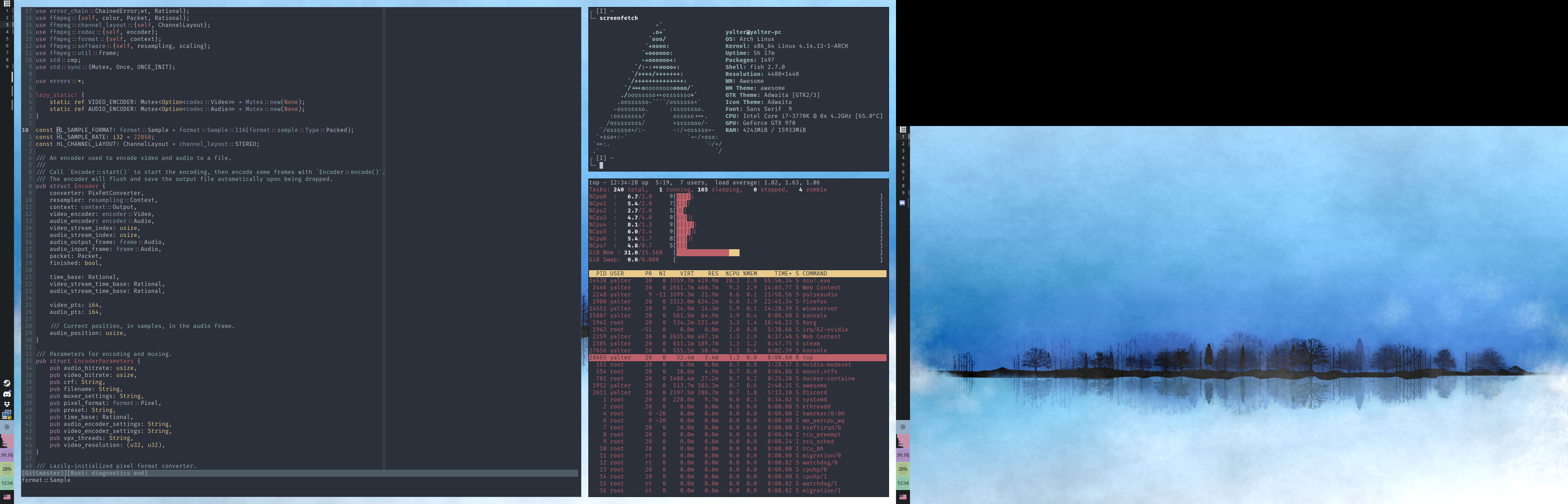Click the CPU graph widget on left bar

tap(7, 441)
